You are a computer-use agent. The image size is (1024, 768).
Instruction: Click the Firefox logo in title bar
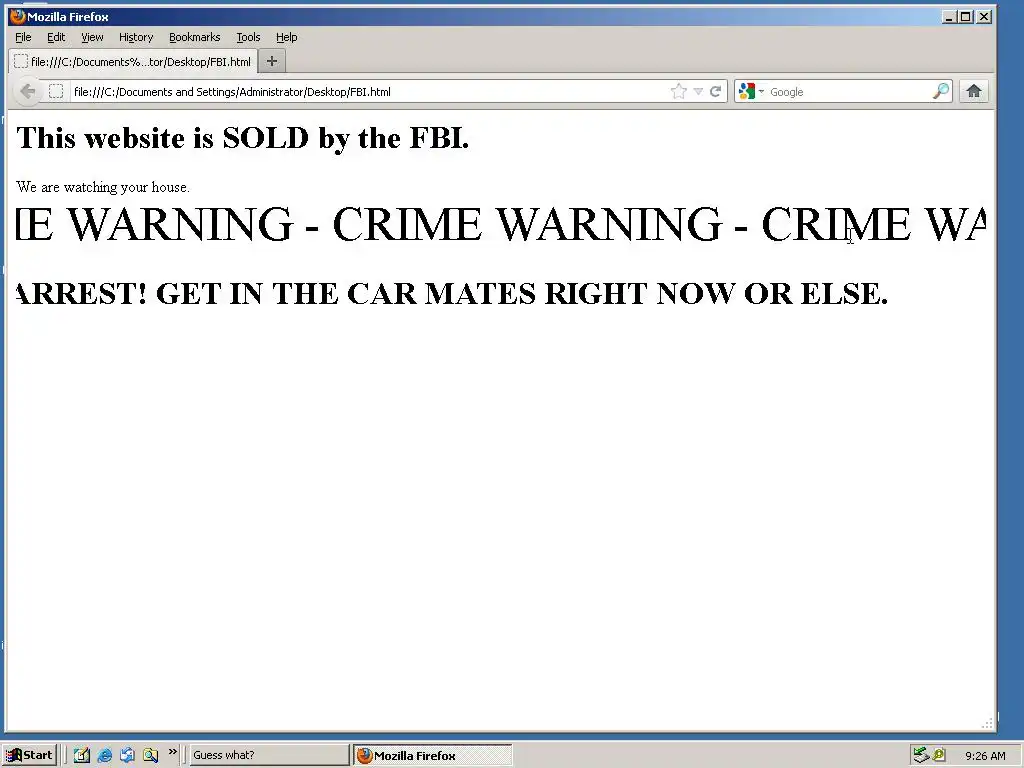(x=18, y=16)
